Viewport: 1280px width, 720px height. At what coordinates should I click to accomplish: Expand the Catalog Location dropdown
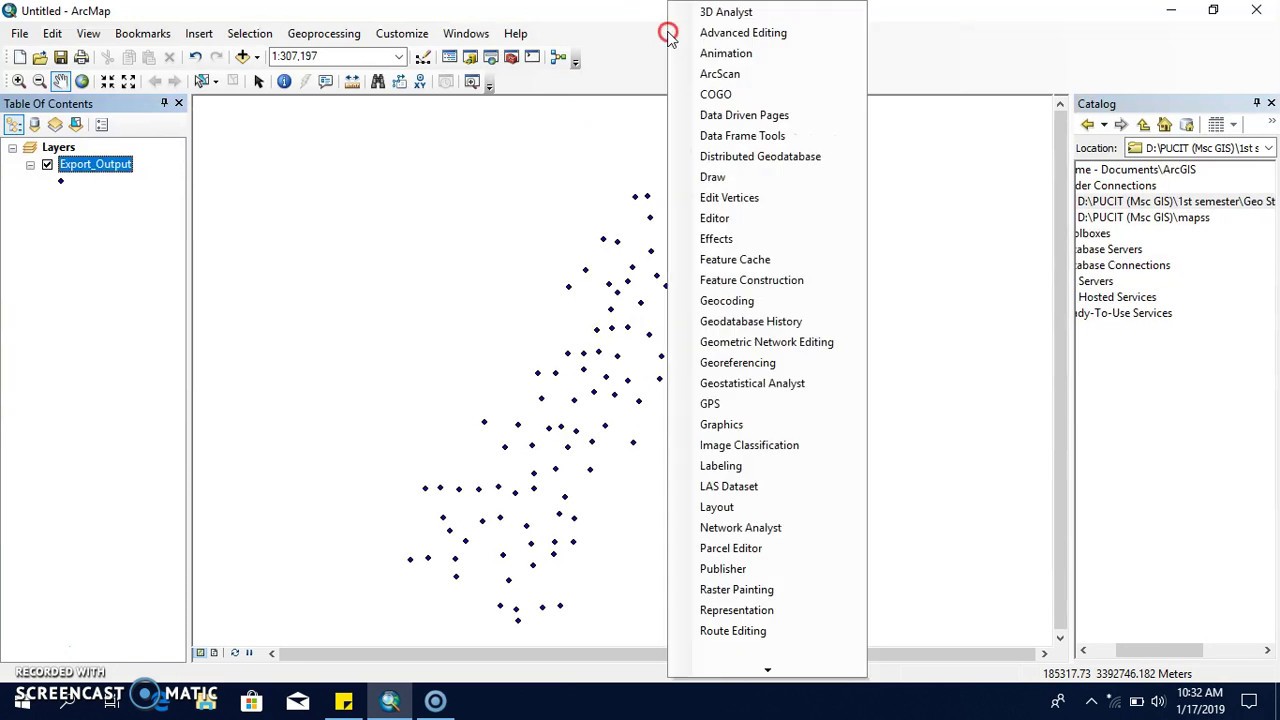pos(1268,148)
